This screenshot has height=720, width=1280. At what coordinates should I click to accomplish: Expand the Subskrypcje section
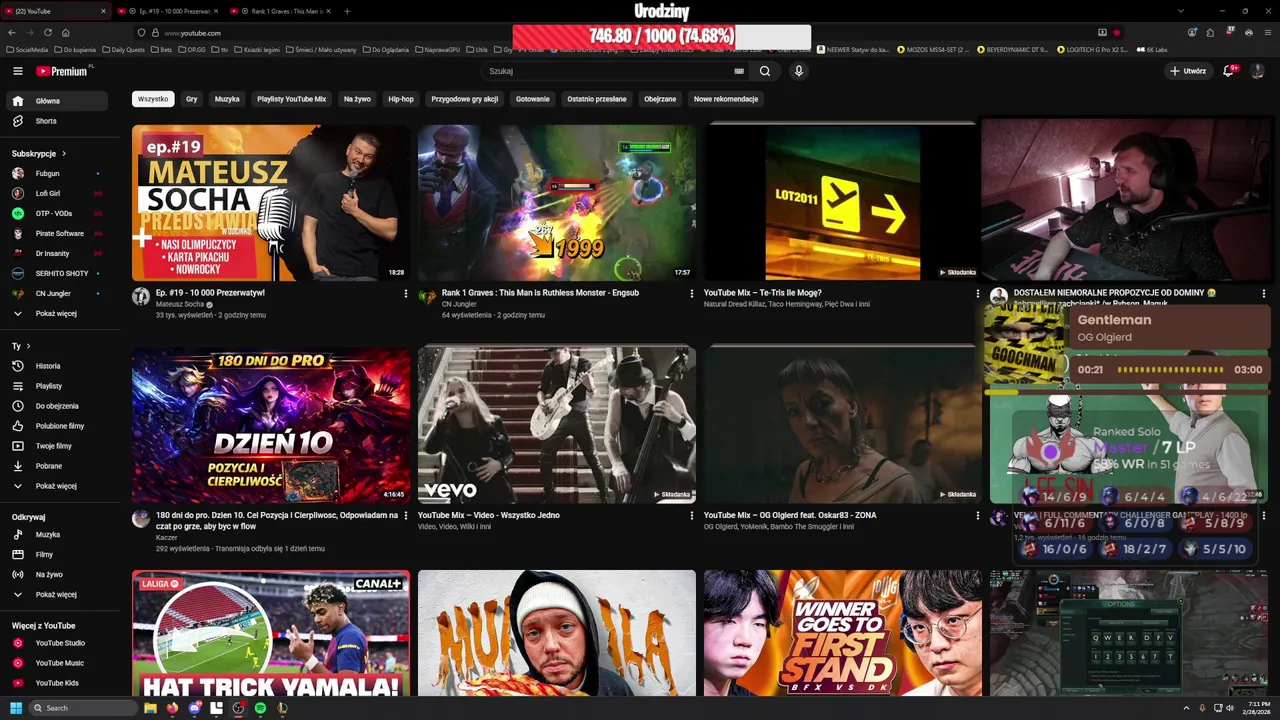pos(39,154)
